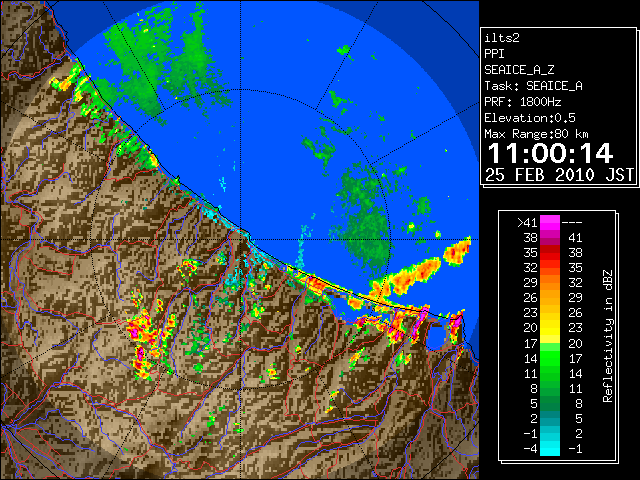
Task: Click the 'PPI' scan type text
Action: coord(494,54)
